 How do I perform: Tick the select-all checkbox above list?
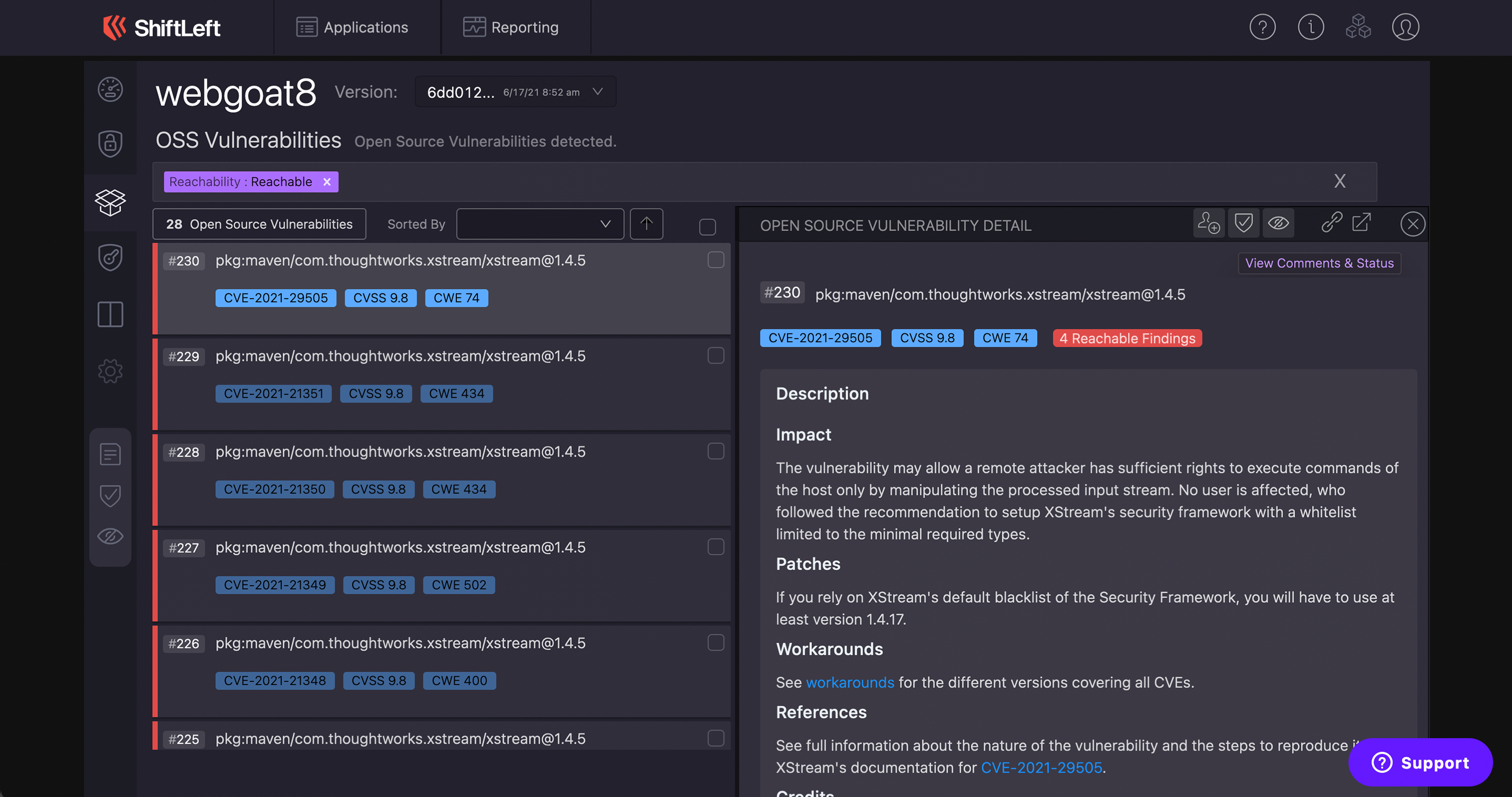tap(707, 227)
